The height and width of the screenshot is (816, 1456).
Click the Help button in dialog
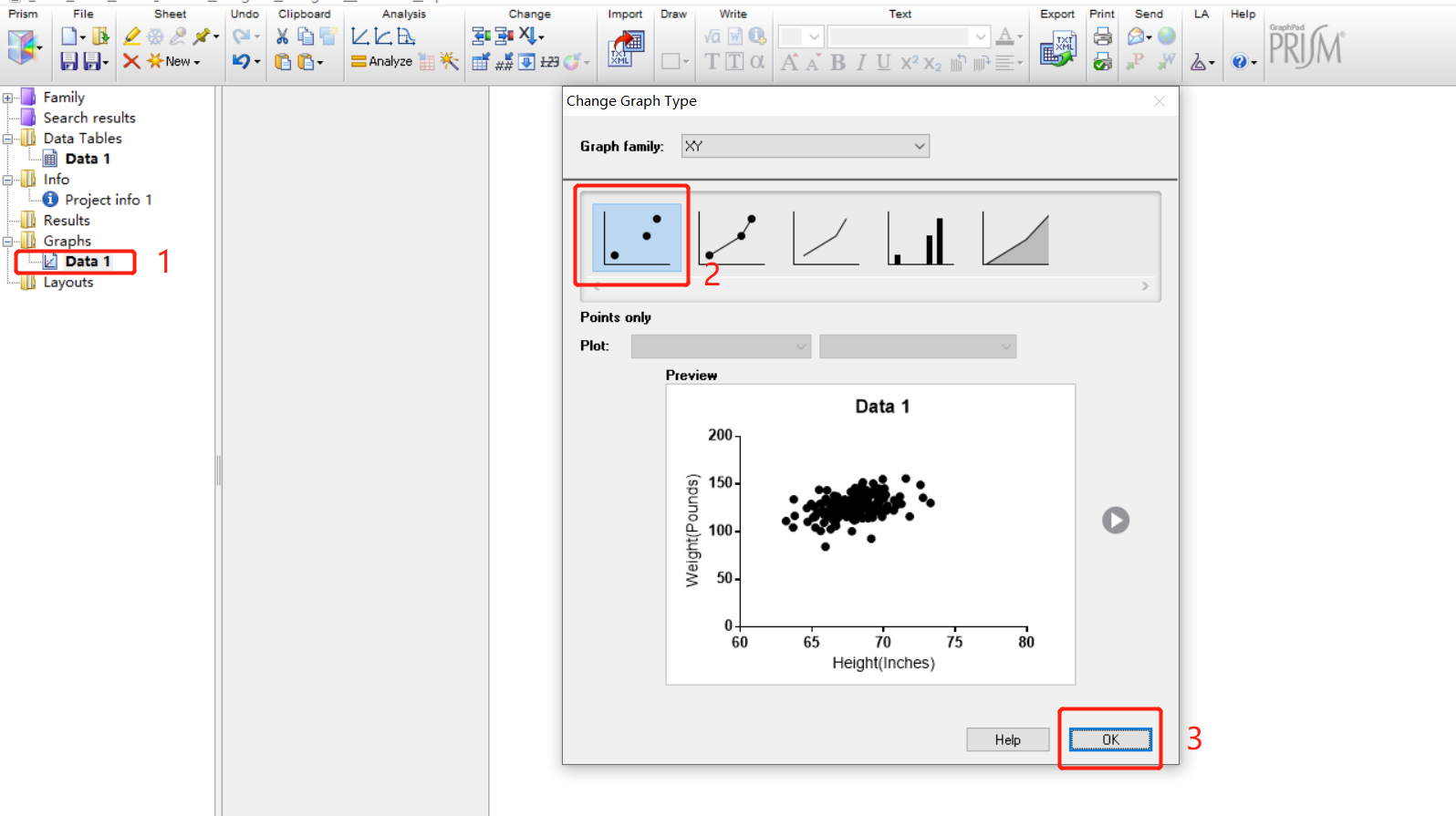(x=1007, y=739)
